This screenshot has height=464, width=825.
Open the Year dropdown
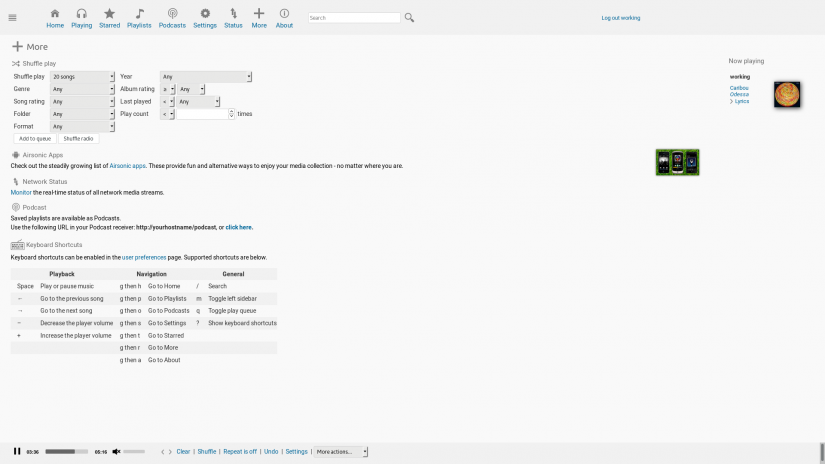pyautogui.click(x=206, y=77)
